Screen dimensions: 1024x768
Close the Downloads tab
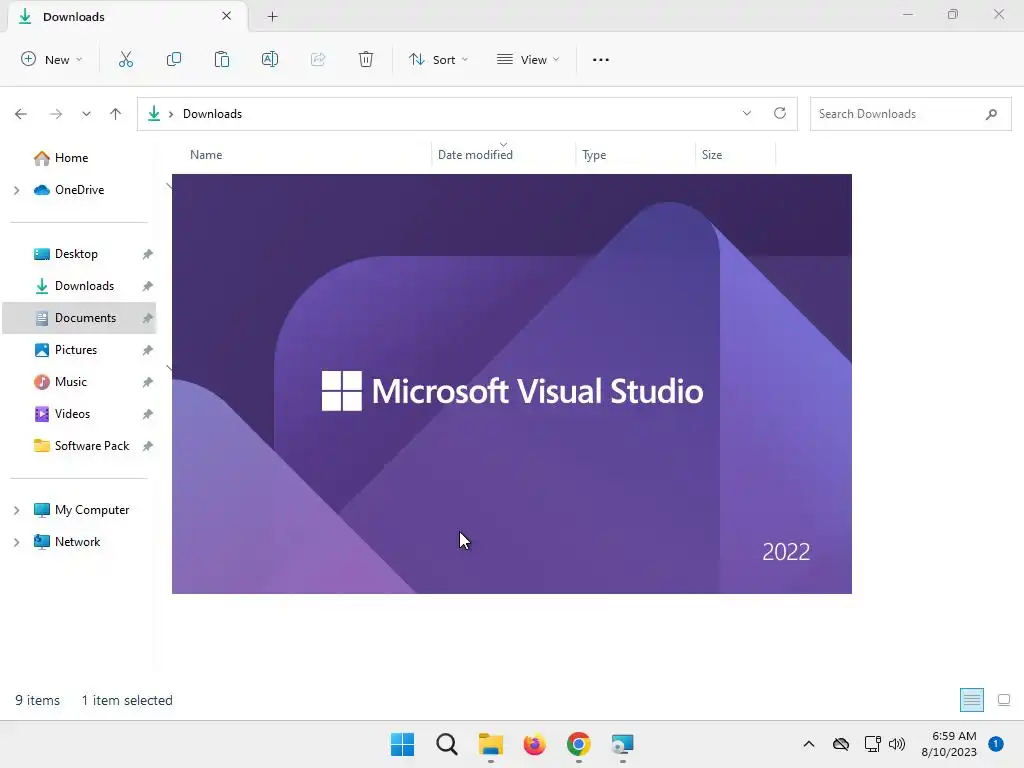(x=227, y=16)
